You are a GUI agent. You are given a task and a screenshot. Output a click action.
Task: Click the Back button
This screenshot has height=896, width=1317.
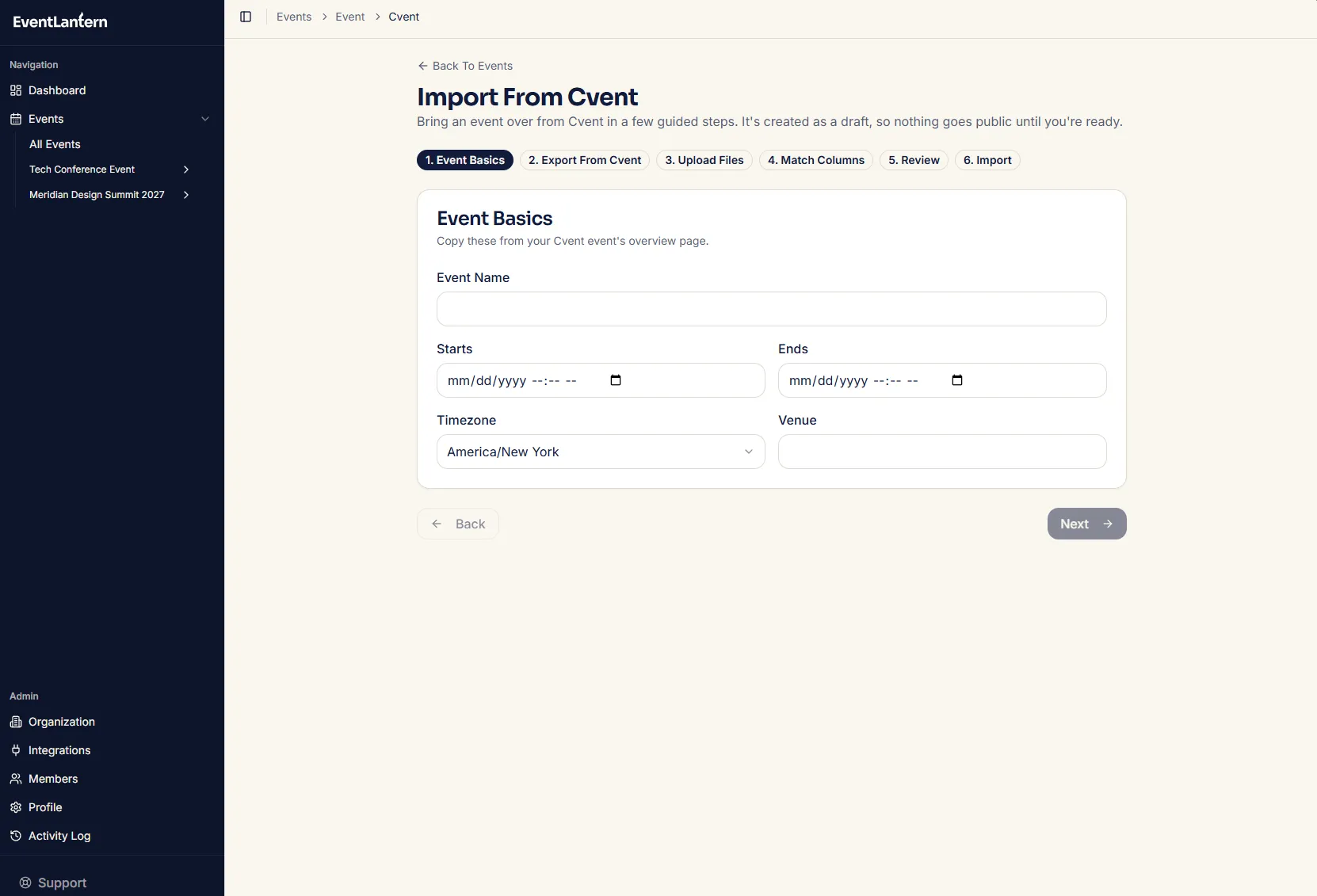pyautogui.click(x=458, y=524)
